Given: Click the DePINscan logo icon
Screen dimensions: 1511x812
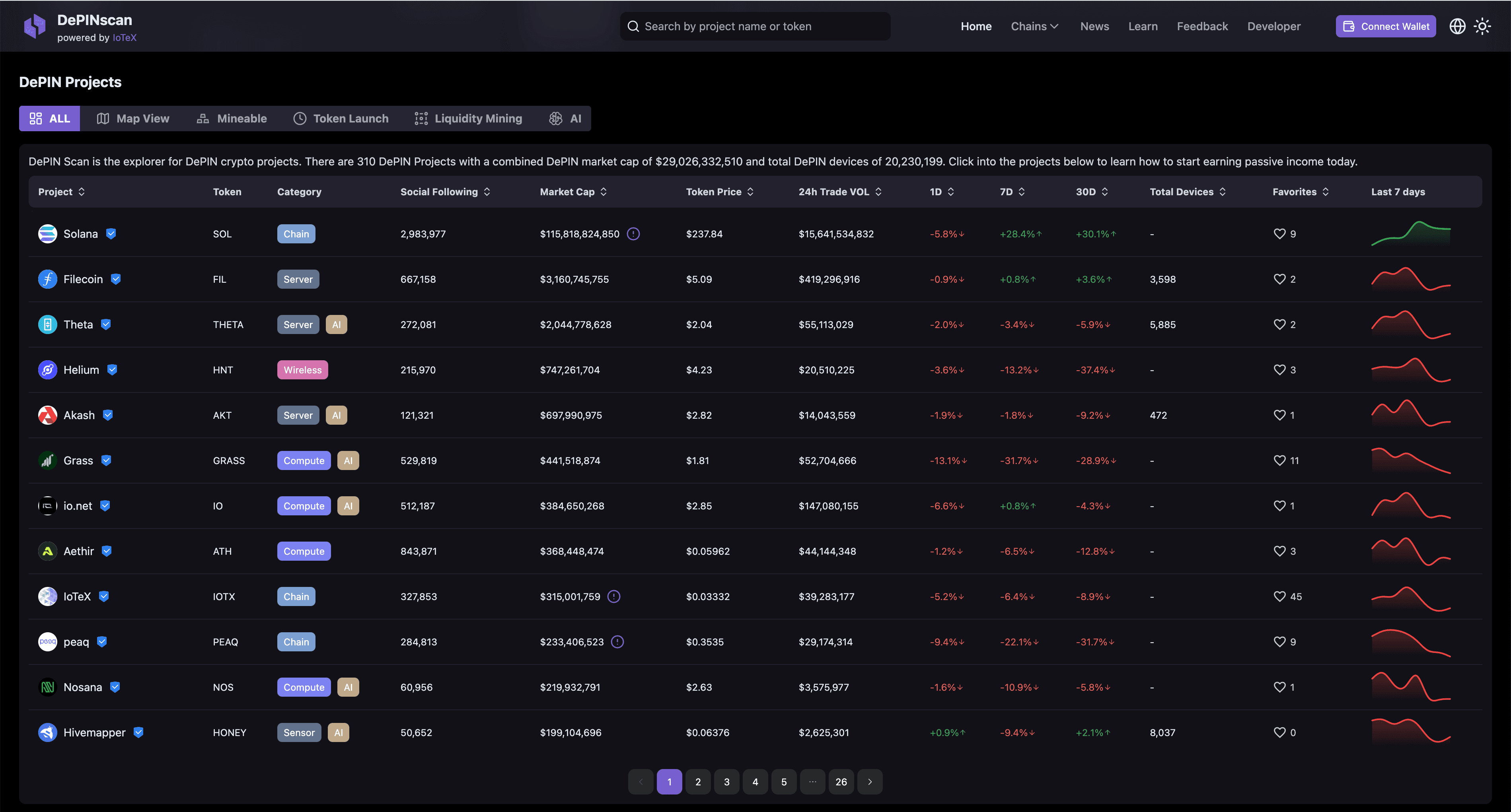Looking at the screenshot, I should click(x=35, y=26).
